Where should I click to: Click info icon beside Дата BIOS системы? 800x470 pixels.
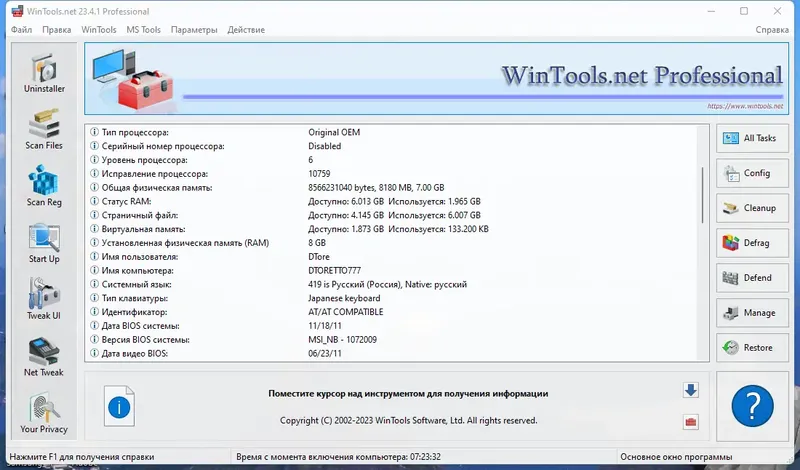[94, 325]
